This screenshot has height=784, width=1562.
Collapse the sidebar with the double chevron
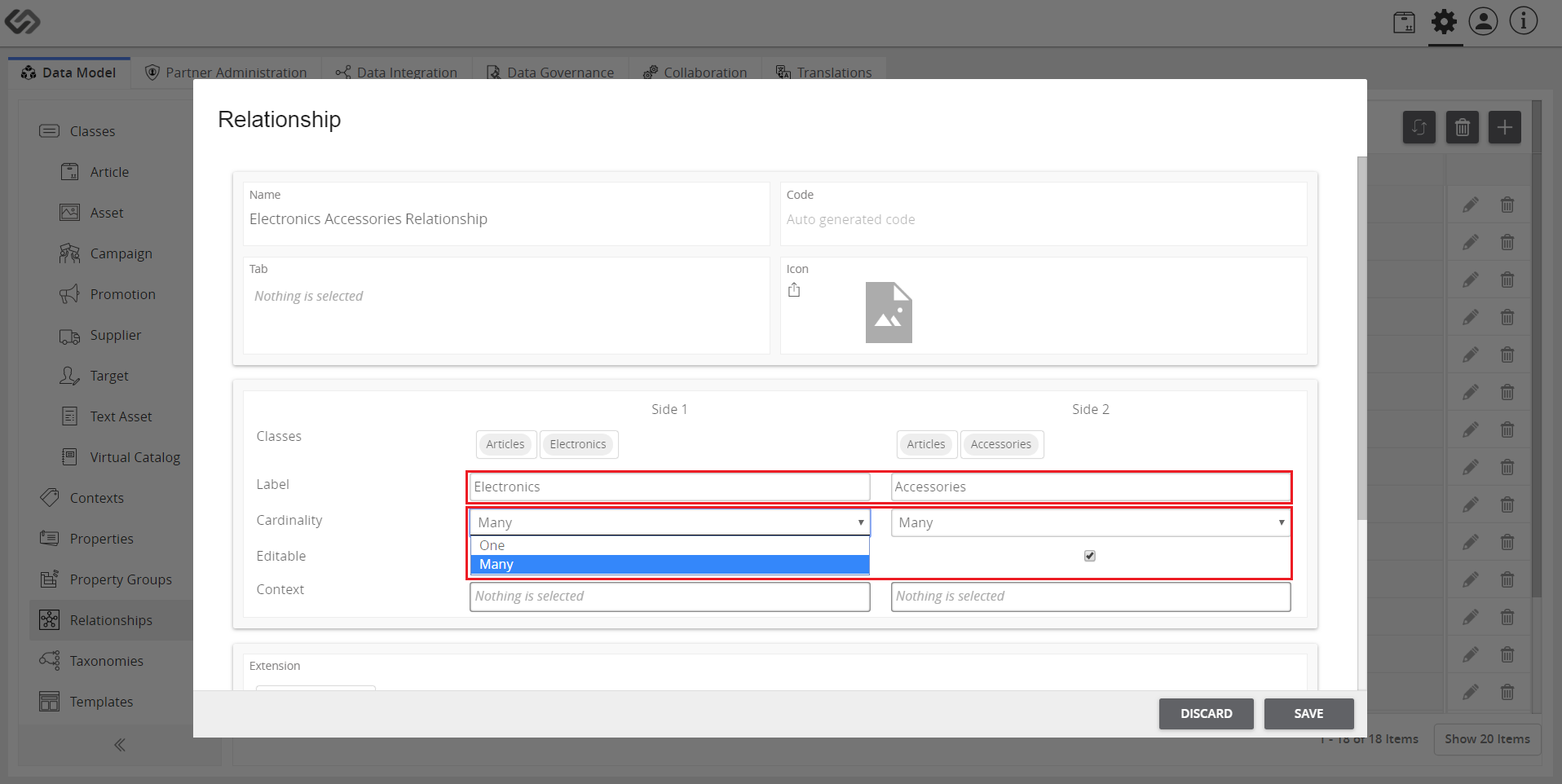120,744
